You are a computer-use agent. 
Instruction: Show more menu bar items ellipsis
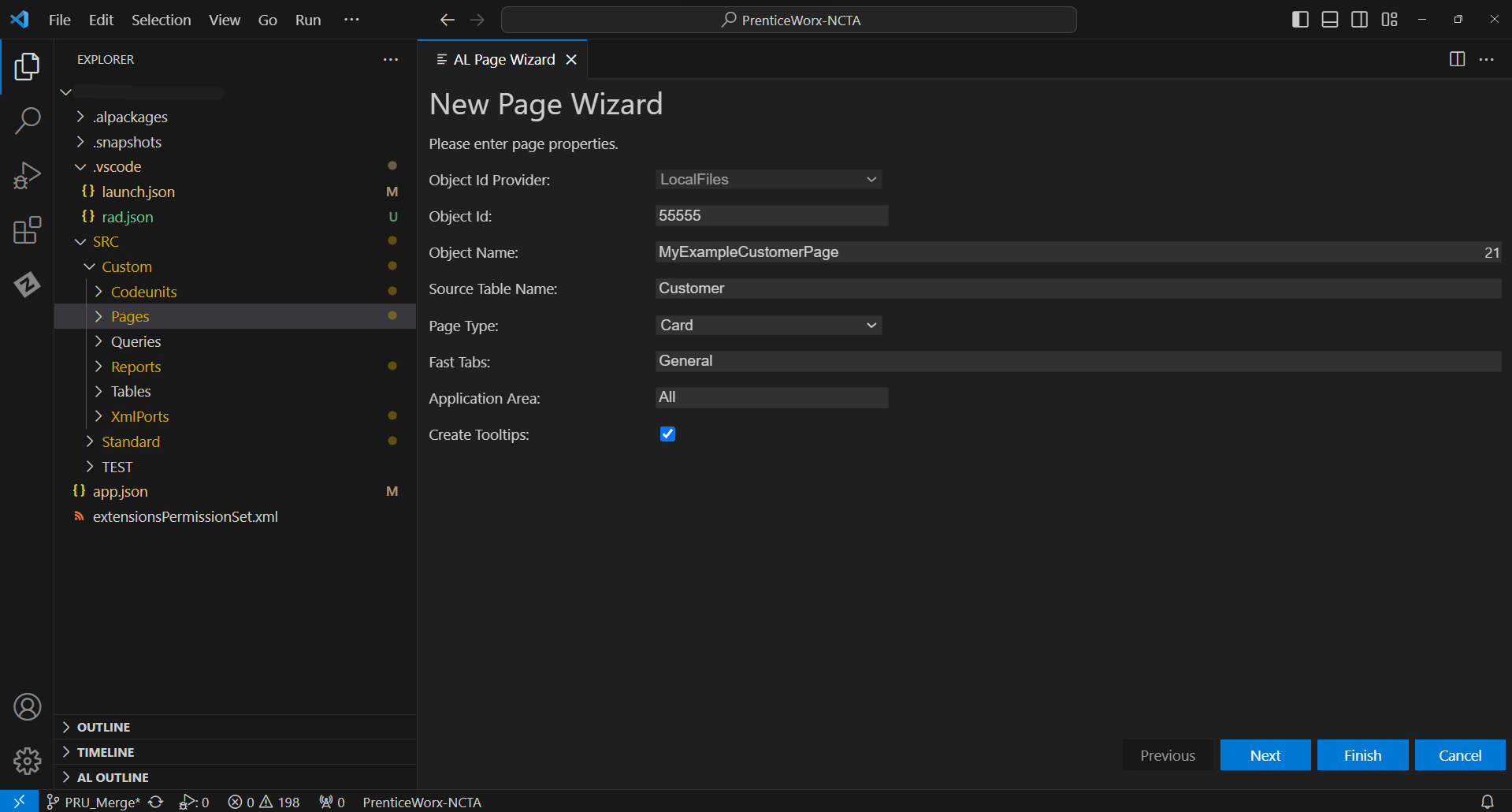pos(351,20)
